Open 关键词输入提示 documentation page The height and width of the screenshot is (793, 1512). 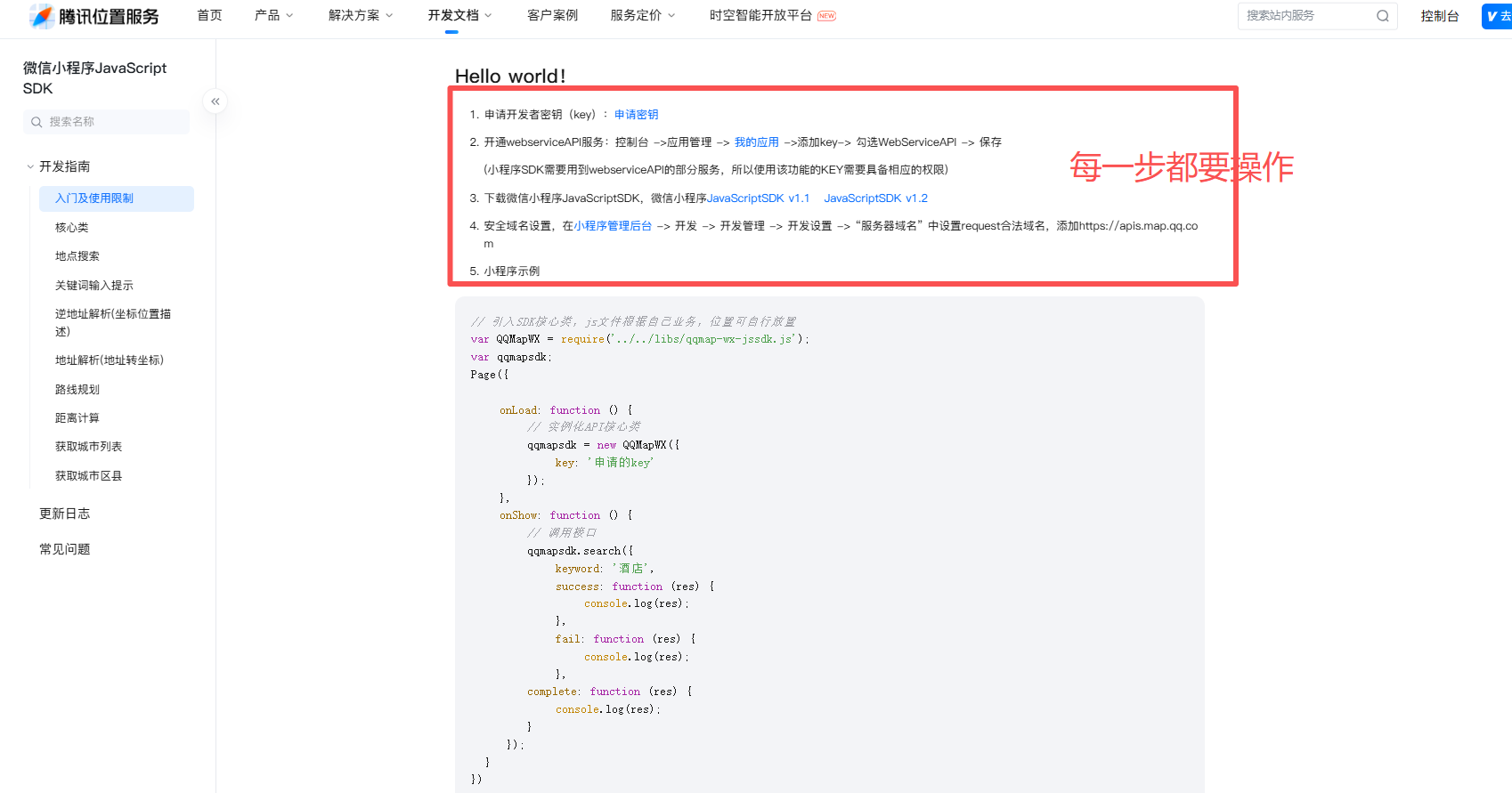pyautogui.click(x=94, y=286)
